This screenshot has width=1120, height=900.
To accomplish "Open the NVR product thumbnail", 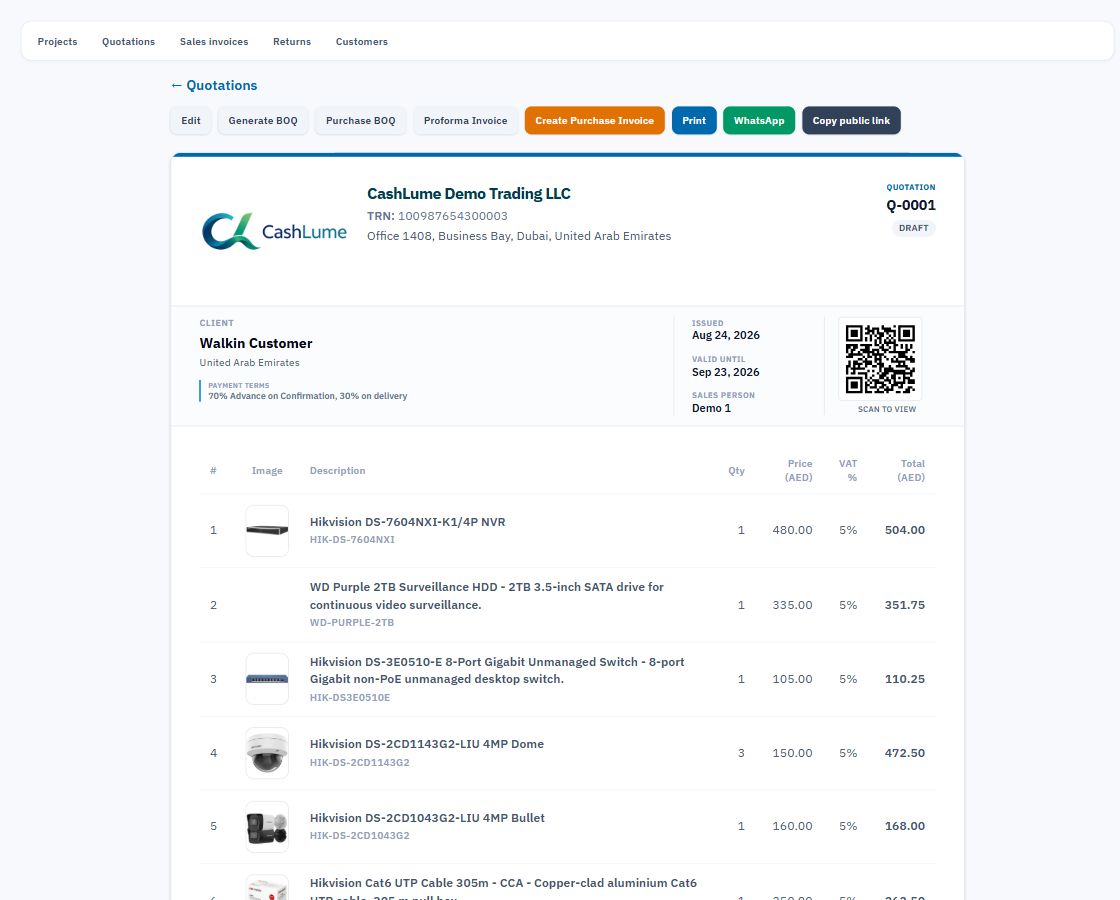I will 267,531.
